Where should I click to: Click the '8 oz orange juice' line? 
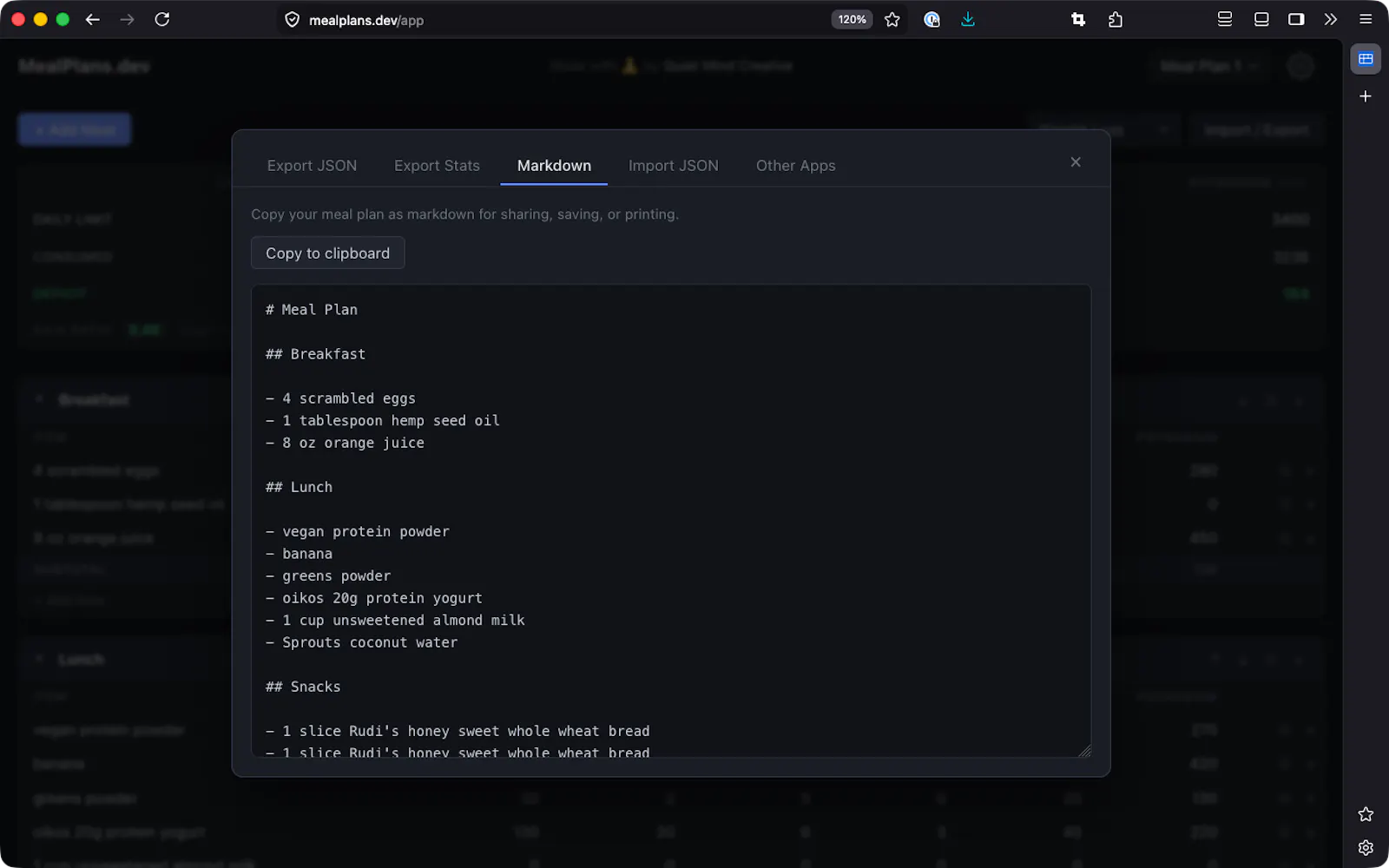click(345, 443)
